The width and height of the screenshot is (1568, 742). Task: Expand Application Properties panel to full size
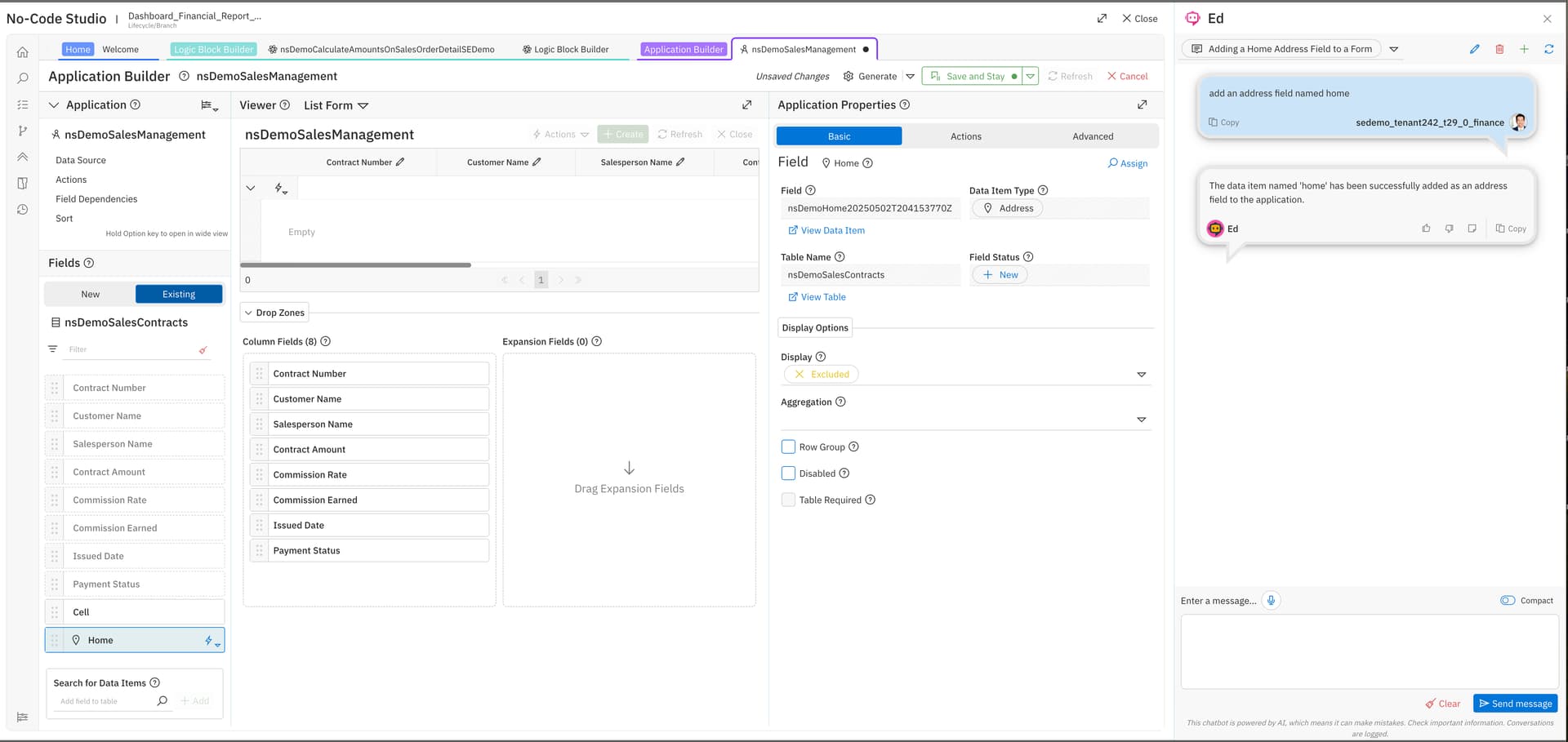click(1142, 104)
